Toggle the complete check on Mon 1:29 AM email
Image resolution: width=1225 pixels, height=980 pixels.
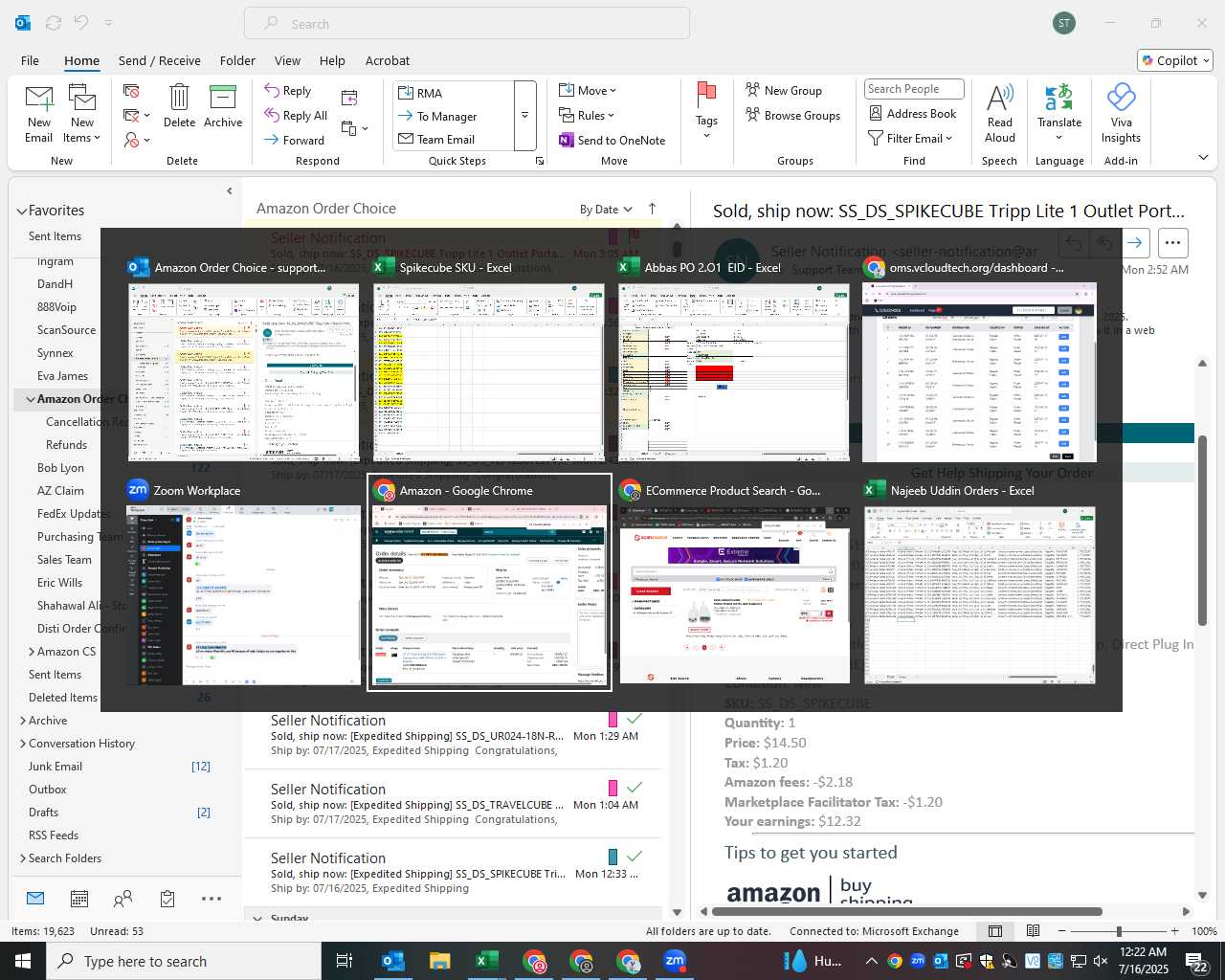634,718
